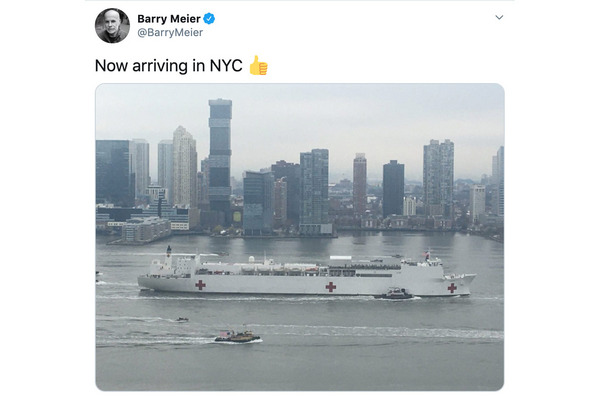Open Barry Meier's profile picture
This screenshot has height=400, width=600.
112,25
